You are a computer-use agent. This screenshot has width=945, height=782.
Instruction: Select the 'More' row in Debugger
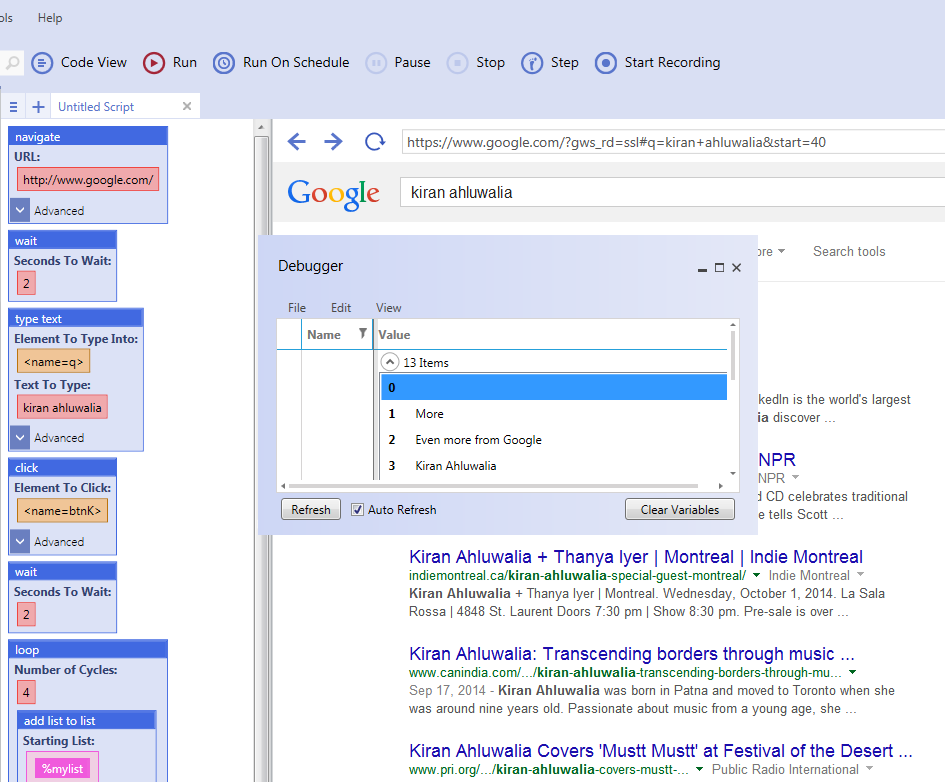click(554, 414)
